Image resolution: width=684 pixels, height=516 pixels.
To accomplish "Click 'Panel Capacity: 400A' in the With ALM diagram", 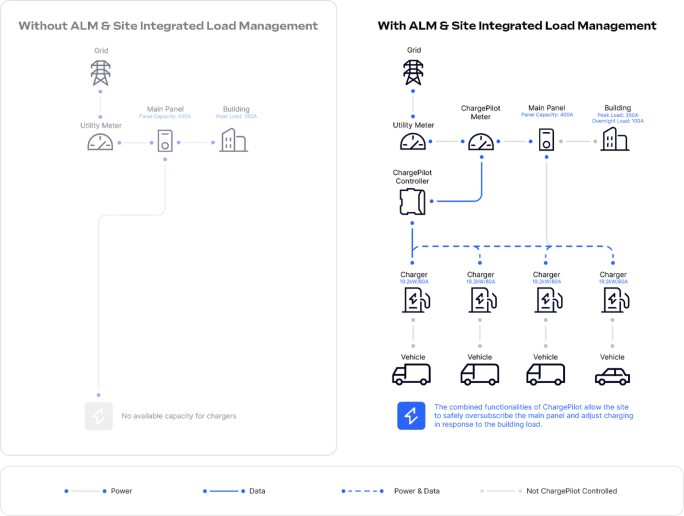I will (x=547, y=115).
